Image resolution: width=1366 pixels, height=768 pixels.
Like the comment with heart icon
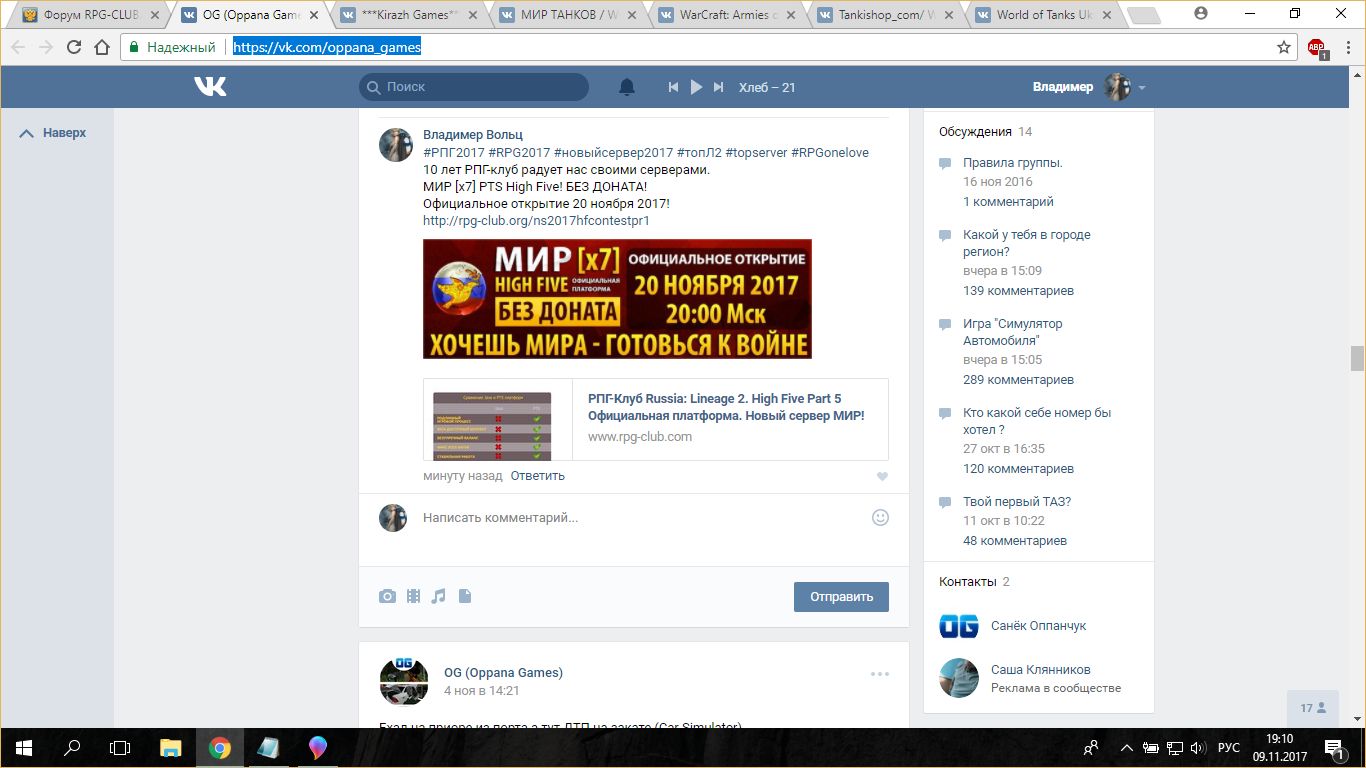point(882,477)
